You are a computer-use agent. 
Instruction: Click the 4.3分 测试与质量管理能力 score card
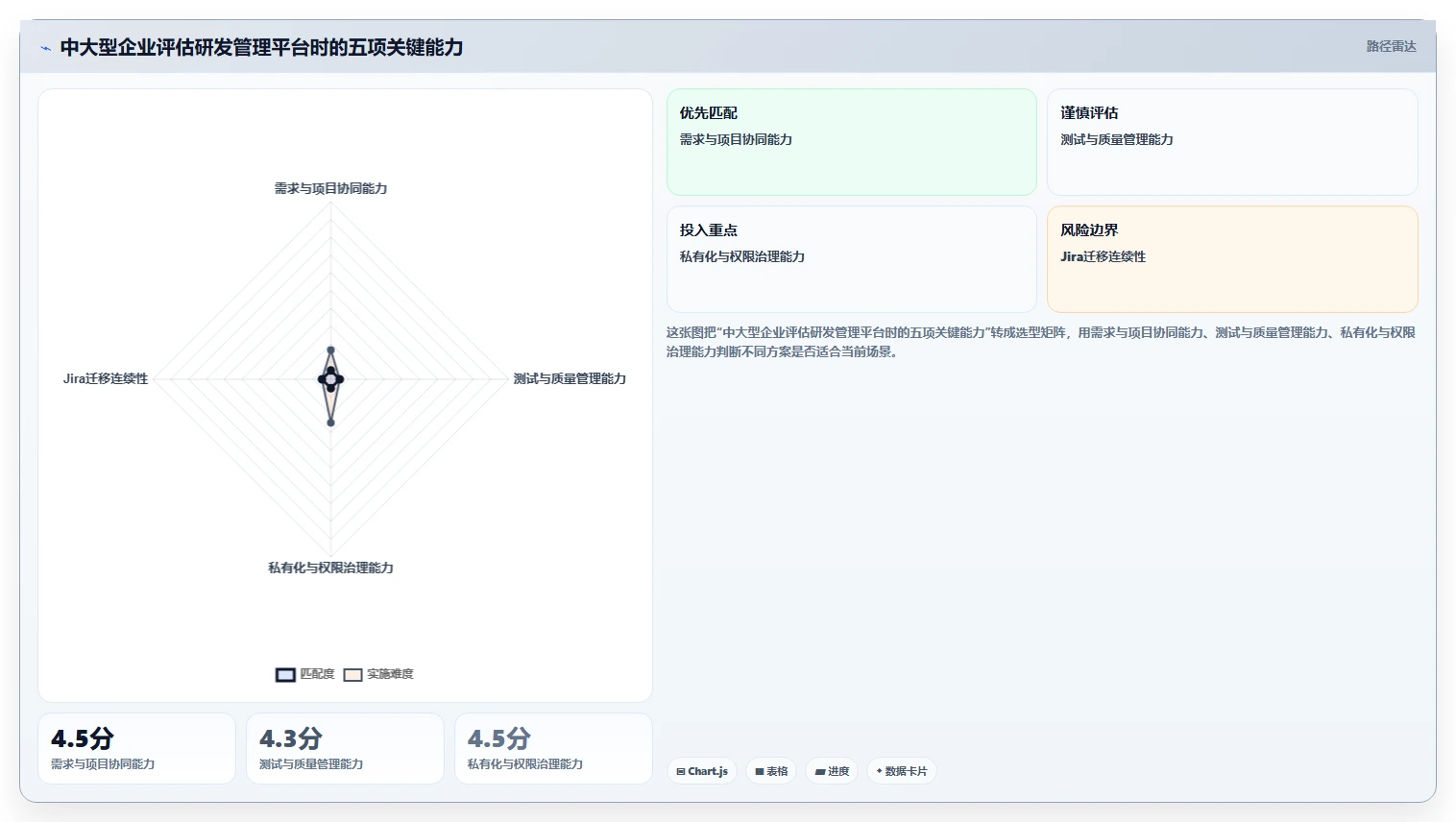345,748
